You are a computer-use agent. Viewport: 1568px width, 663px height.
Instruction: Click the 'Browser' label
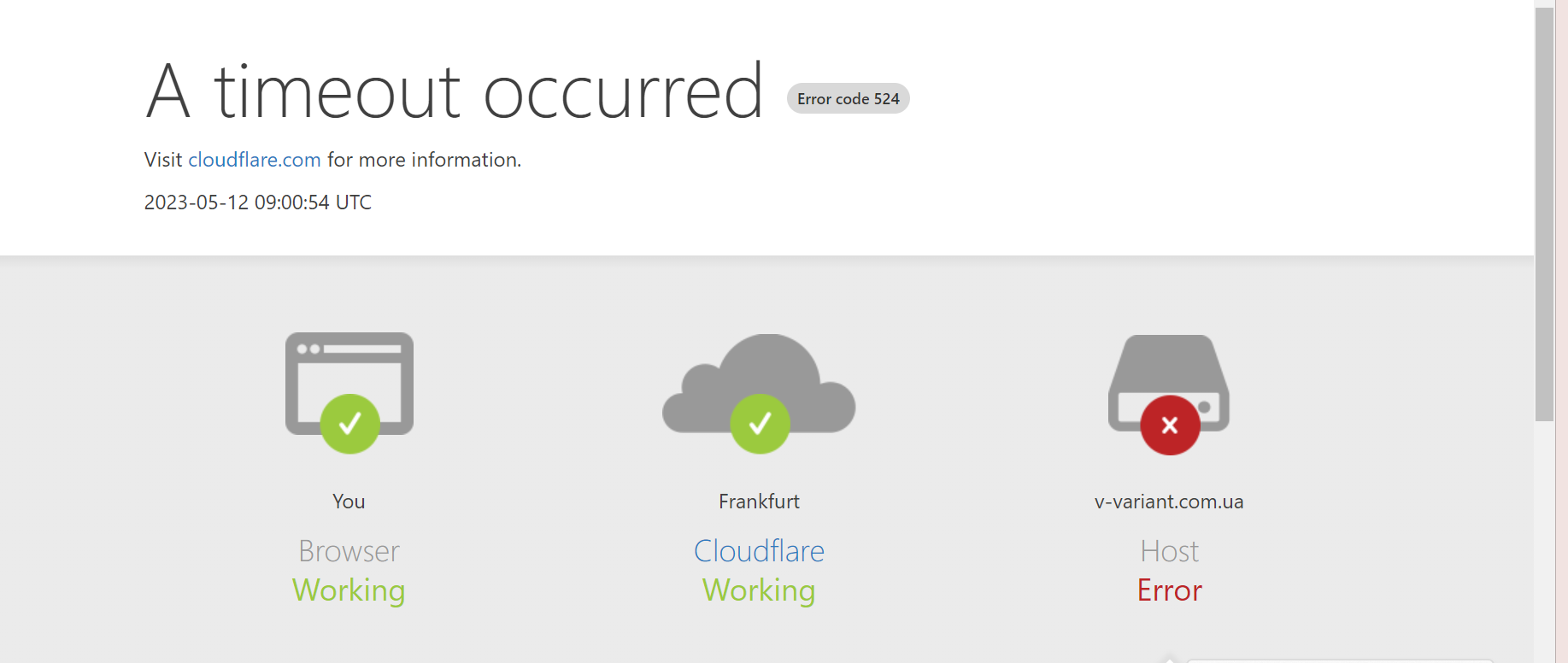tap(349, 551)
